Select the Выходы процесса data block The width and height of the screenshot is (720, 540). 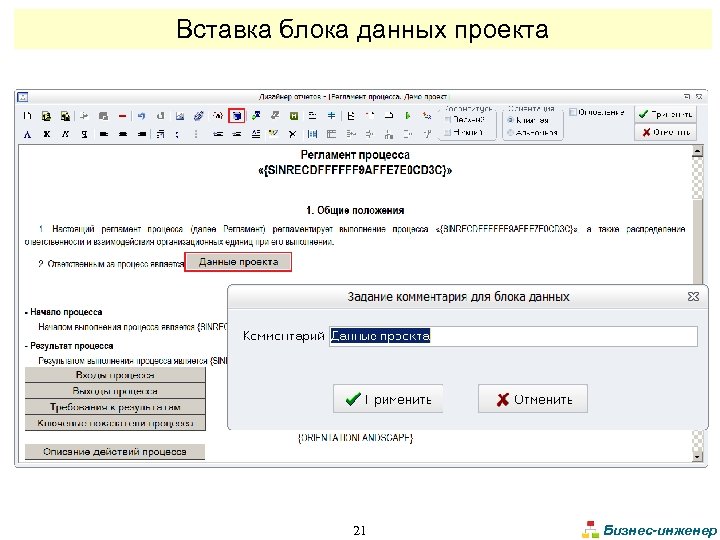(x=115, y=391)
